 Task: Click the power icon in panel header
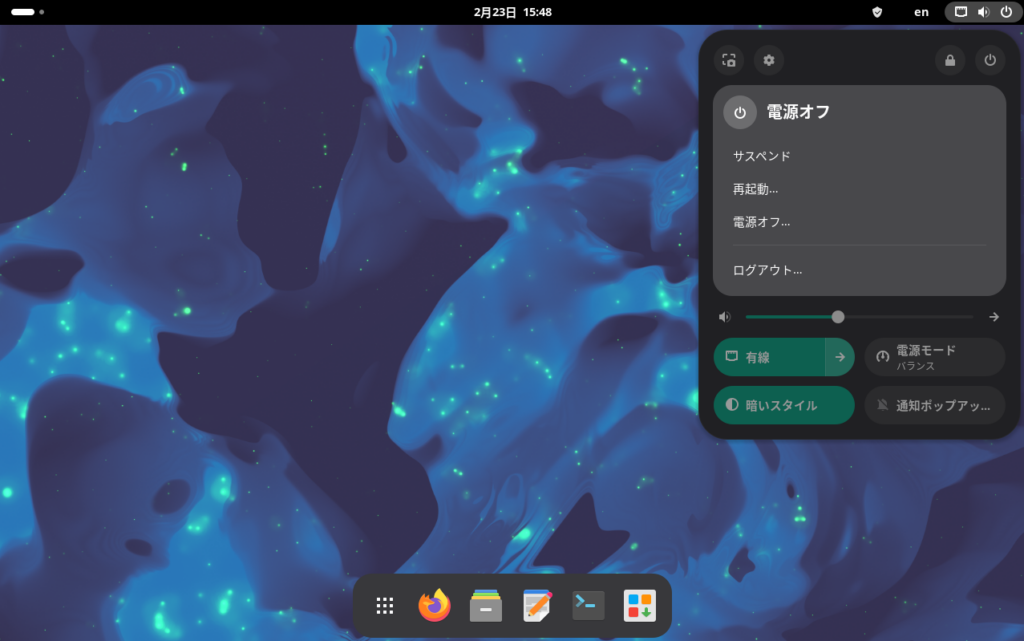[990, 60]
